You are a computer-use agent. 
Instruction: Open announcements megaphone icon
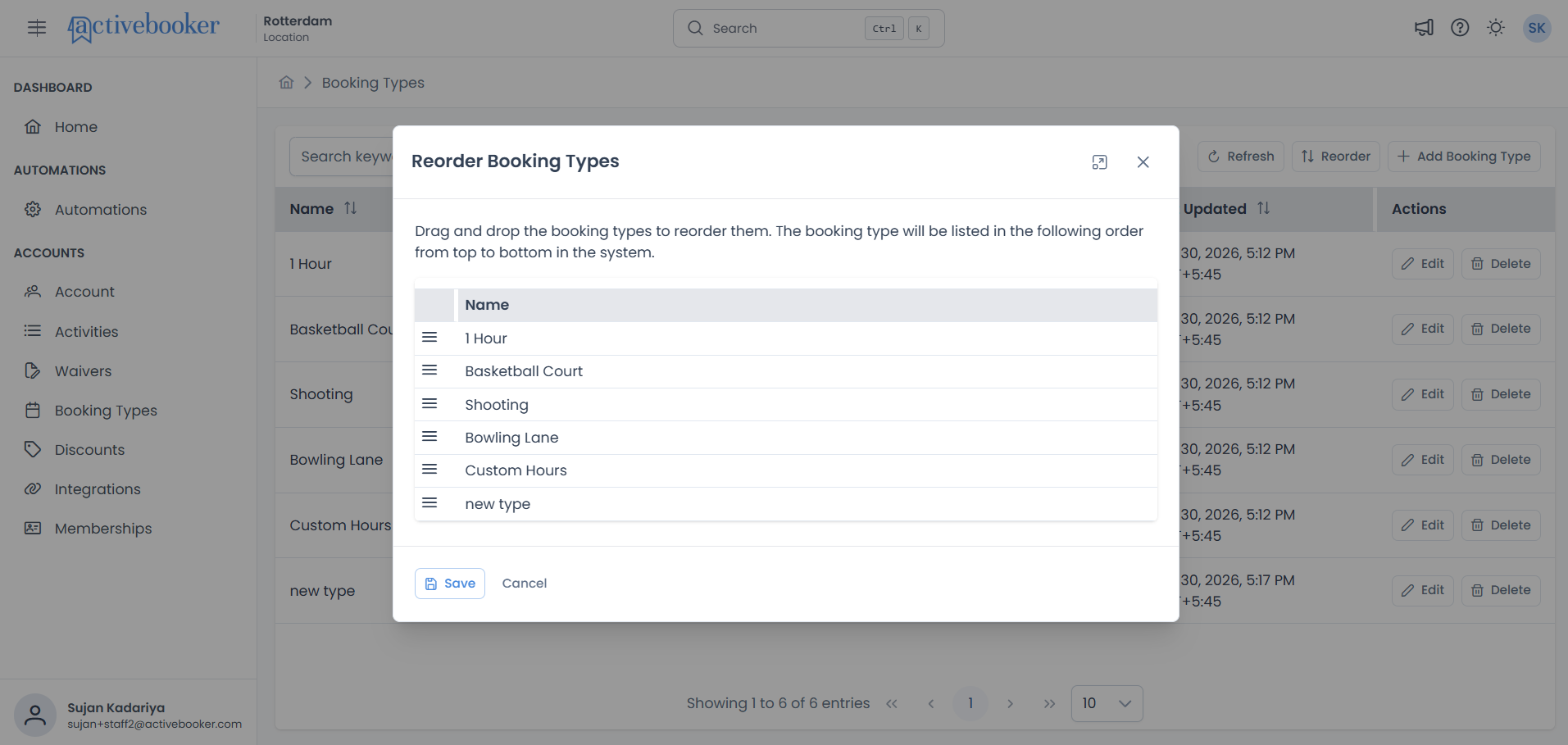tap(1424, 28)
